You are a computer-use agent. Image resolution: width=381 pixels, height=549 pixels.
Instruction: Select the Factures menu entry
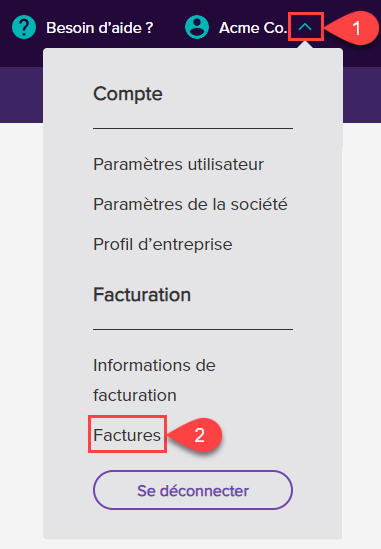click(127, 435)
